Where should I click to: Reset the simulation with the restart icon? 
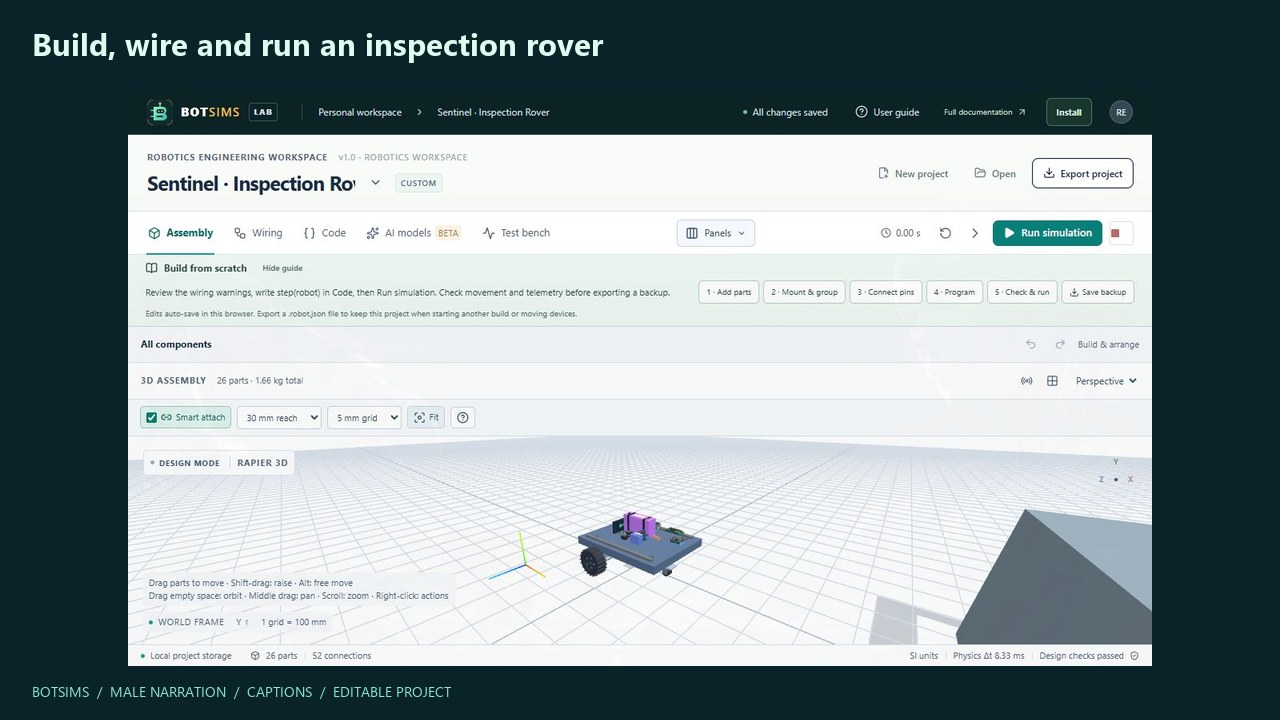(x=945, y=233)
